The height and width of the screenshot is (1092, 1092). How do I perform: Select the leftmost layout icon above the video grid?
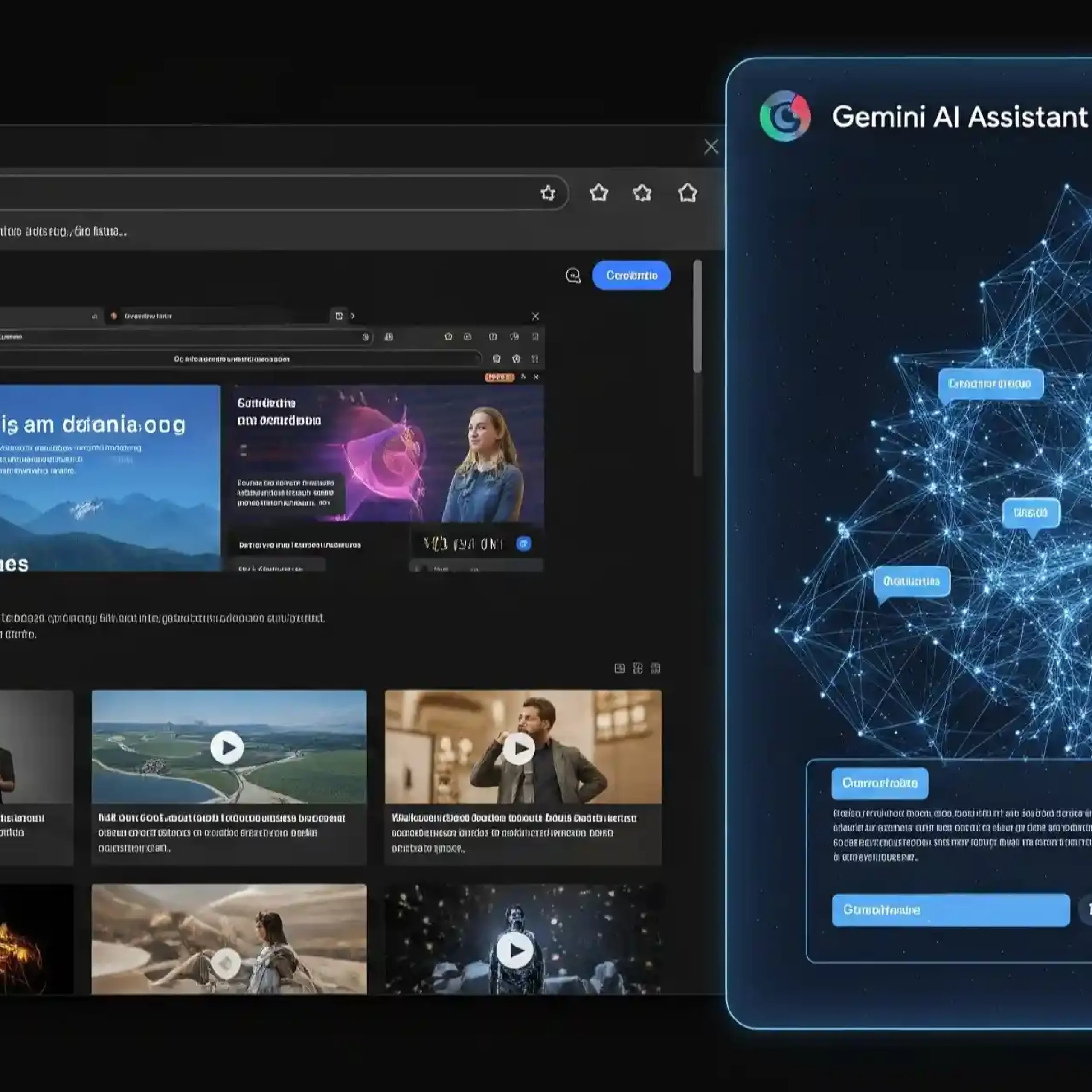(x=619, y=669)
